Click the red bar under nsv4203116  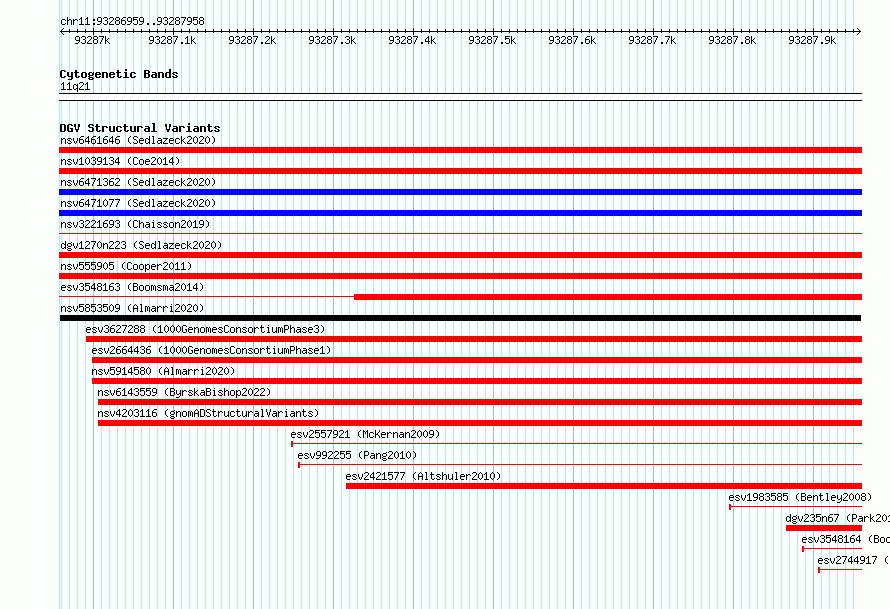point(480,423)
